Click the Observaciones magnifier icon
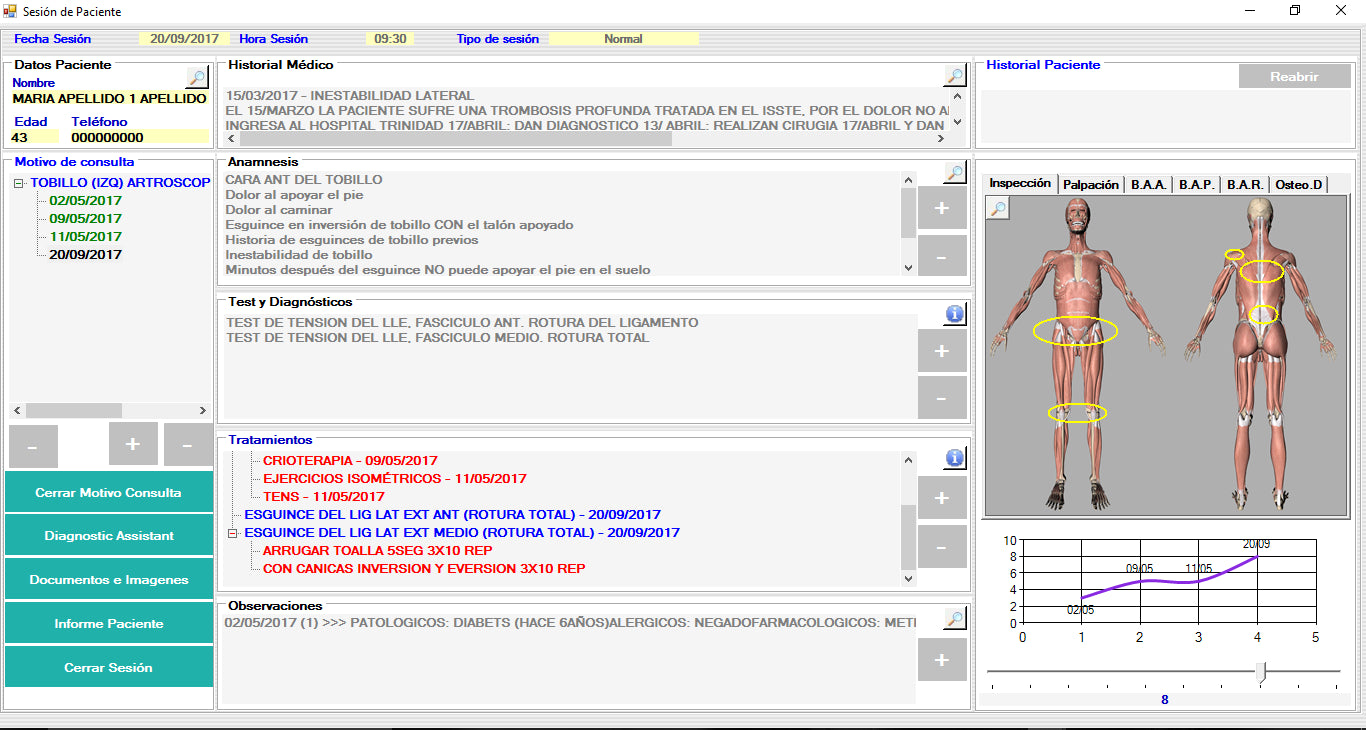 coord(955,620)
